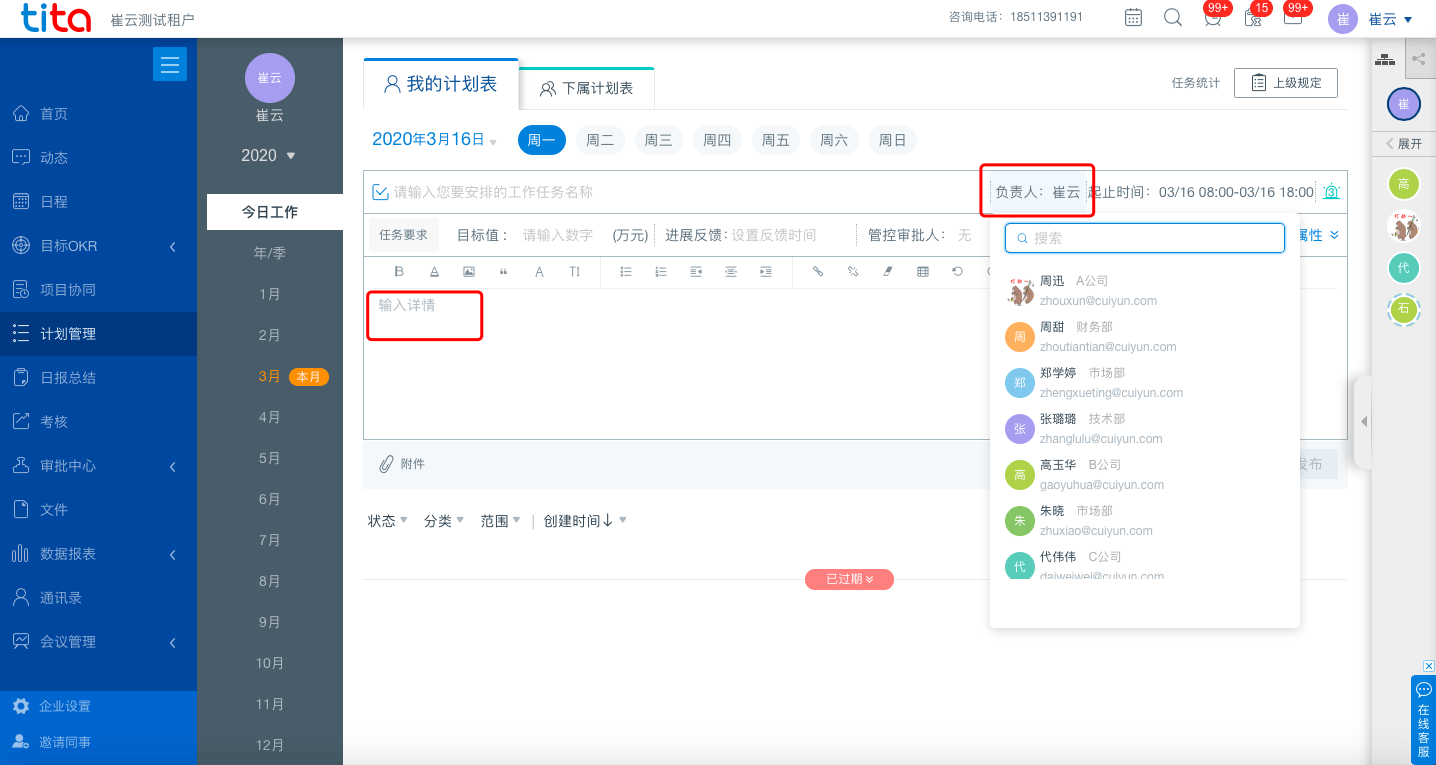Select 周三 day toggle

pyautogui.click(x=658, y=140)
